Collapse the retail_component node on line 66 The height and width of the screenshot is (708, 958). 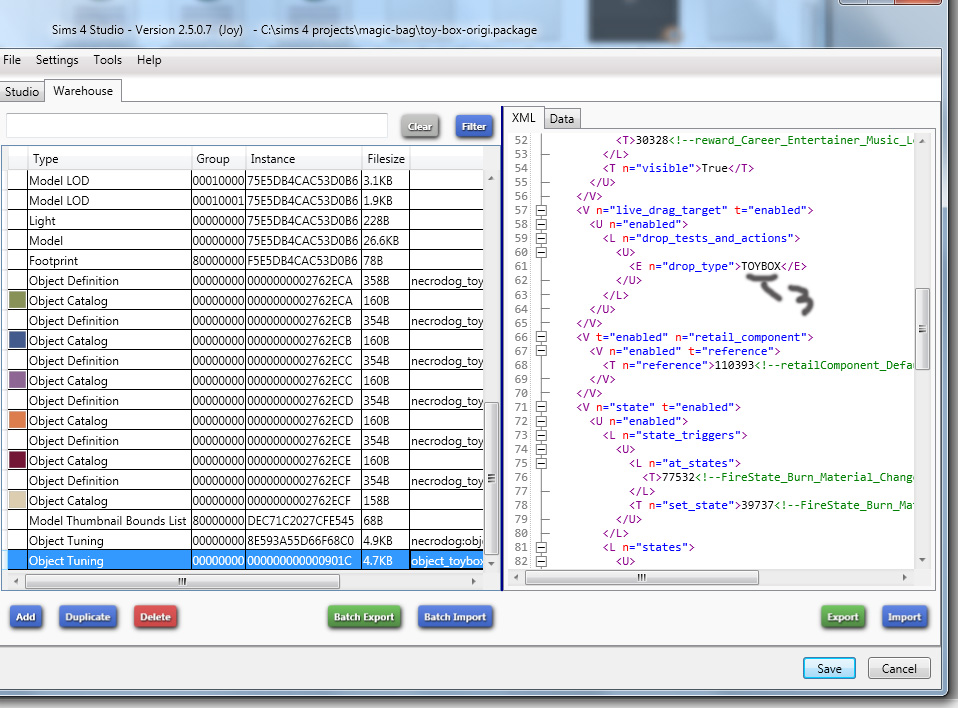point(541,338)
